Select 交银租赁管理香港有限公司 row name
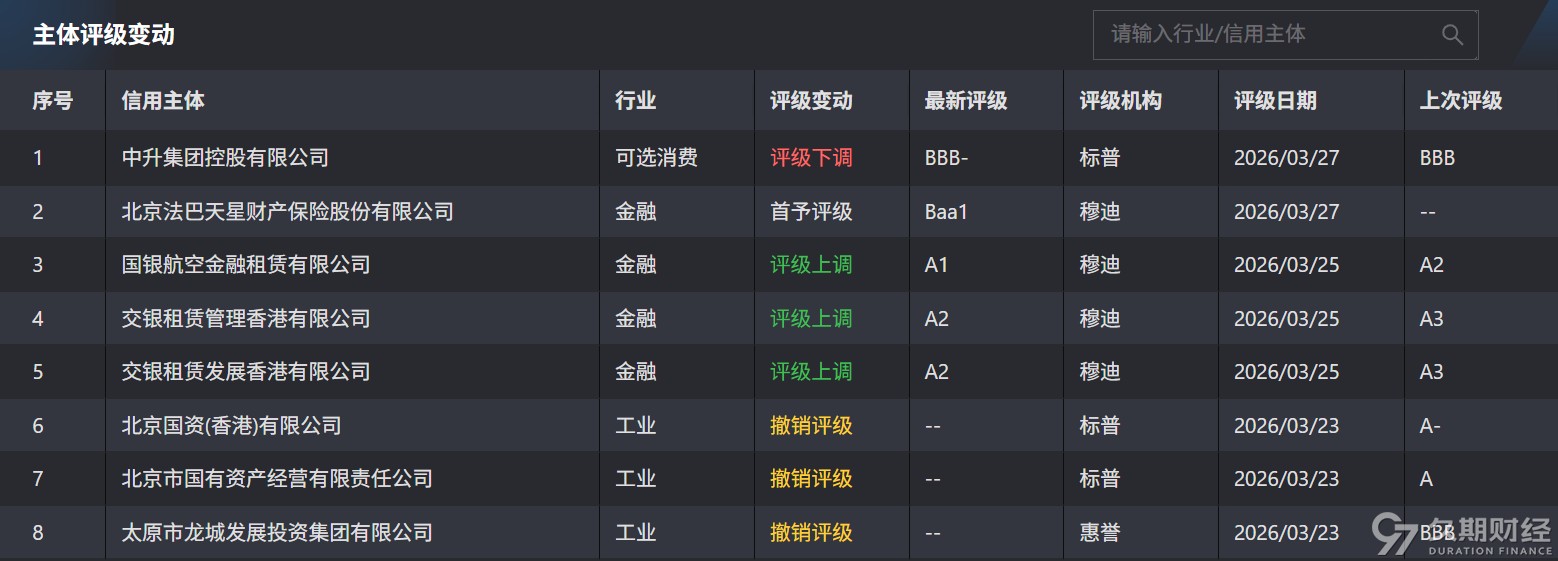 pyautogui.click(x=246, y=319)
